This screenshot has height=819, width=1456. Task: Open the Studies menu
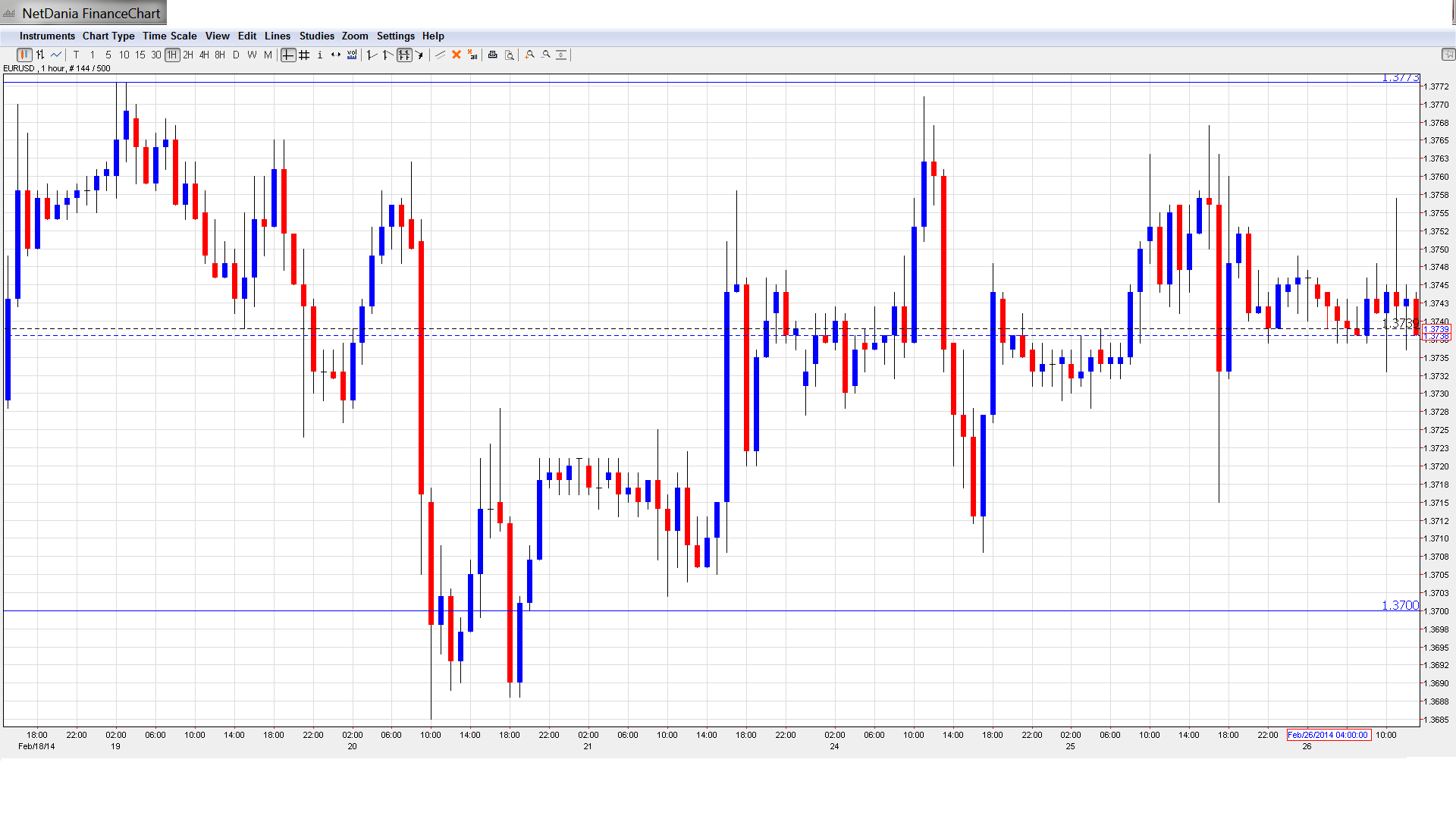[316, 36]
